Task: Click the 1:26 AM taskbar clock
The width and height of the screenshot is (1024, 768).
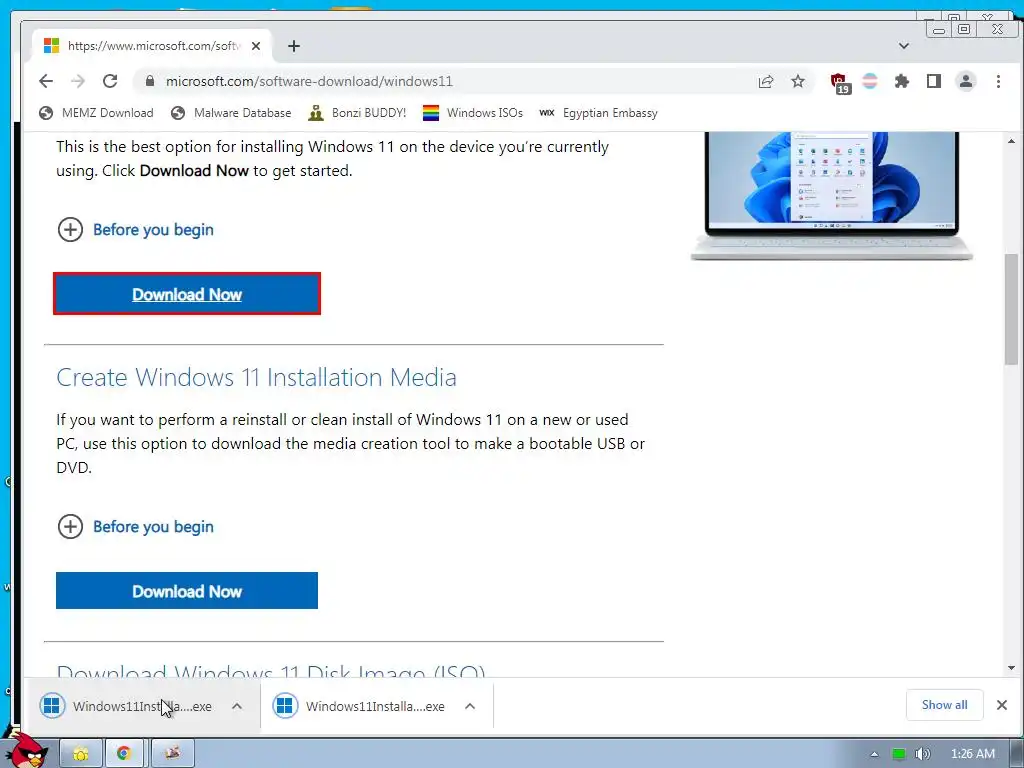Action: [973, 754]
